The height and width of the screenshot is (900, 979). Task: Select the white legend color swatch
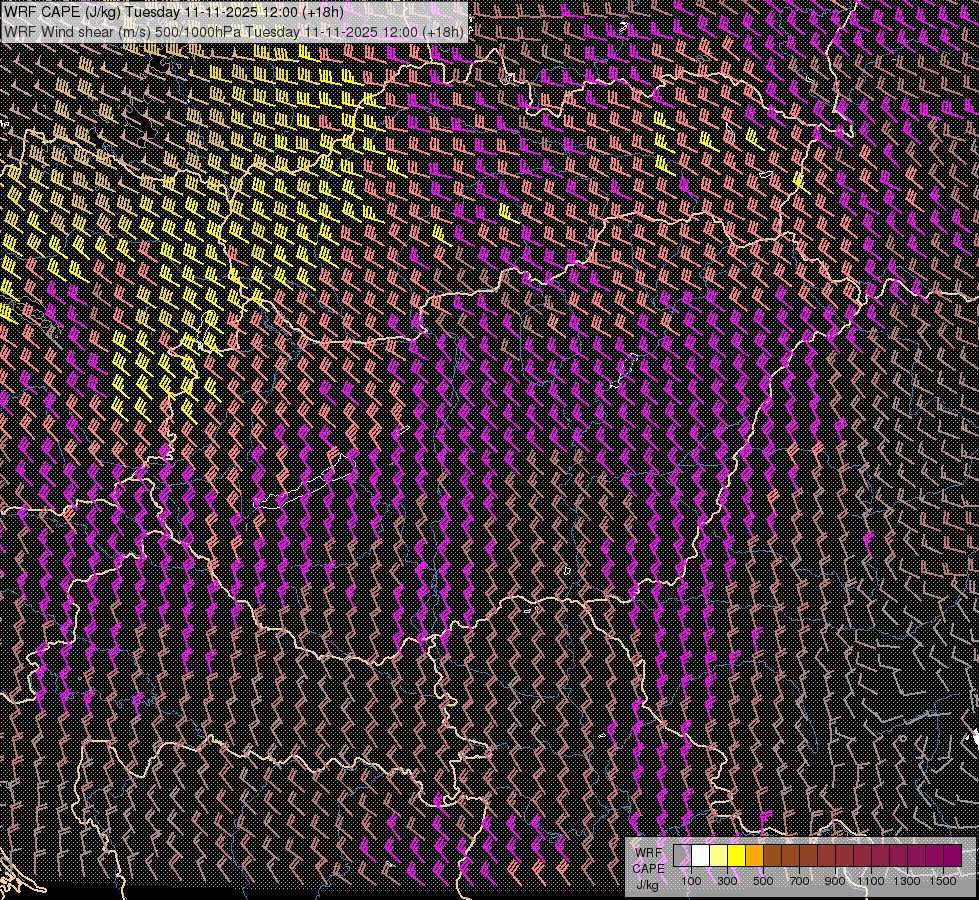tap(701, 855)
